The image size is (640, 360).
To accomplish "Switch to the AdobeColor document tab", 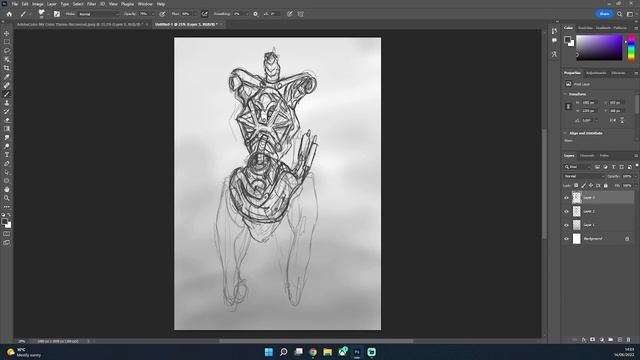I will point(80,24).
